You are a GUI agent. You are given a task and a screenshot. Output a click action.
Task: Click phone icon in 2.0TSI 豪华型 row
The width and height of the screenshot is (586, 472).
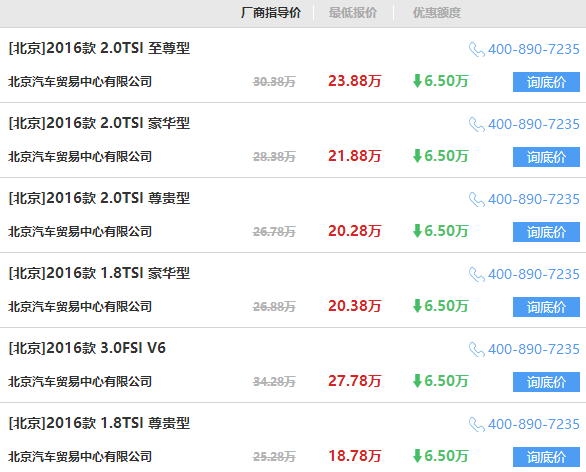tap(476, 124)
